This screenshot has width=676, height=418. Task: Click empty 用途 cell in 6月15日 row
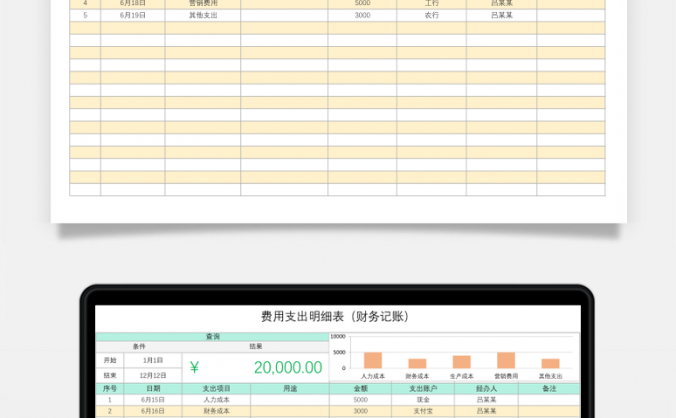[290, 399]
